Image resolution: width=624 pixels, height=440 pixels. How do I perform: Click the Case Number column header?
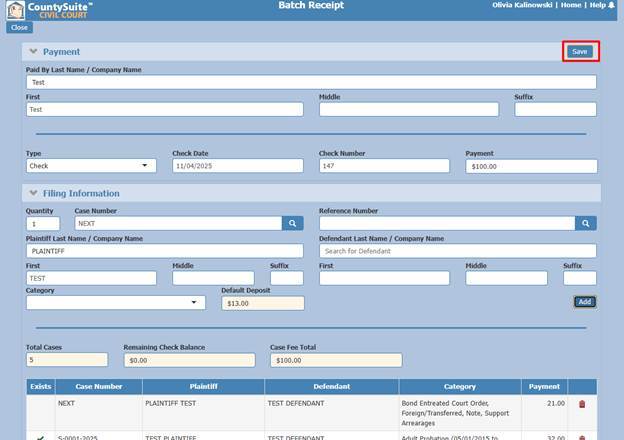[99, 386]
